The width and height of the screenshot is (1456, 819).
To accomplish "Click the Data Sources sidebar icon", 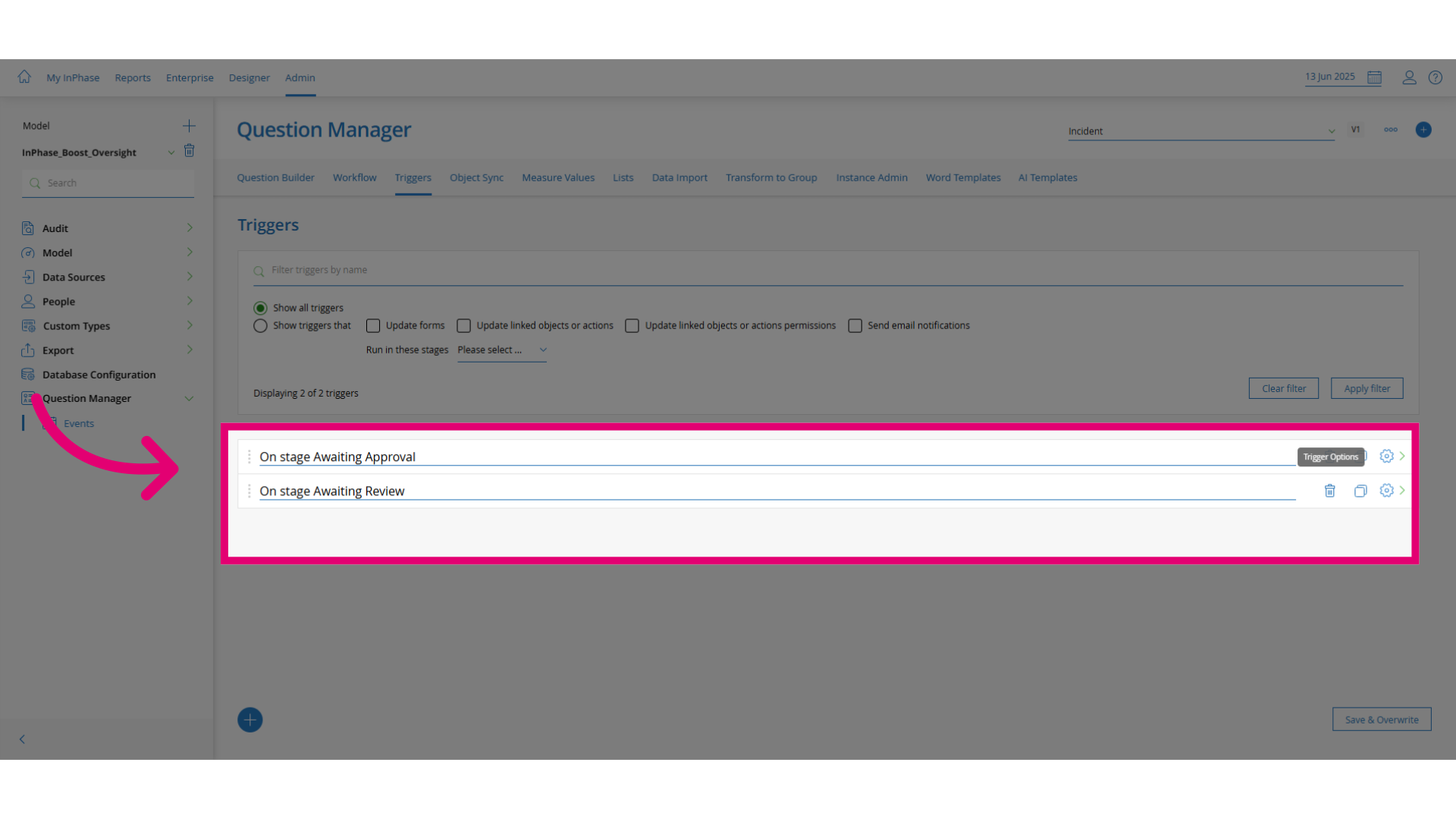I will coord(28,277).
